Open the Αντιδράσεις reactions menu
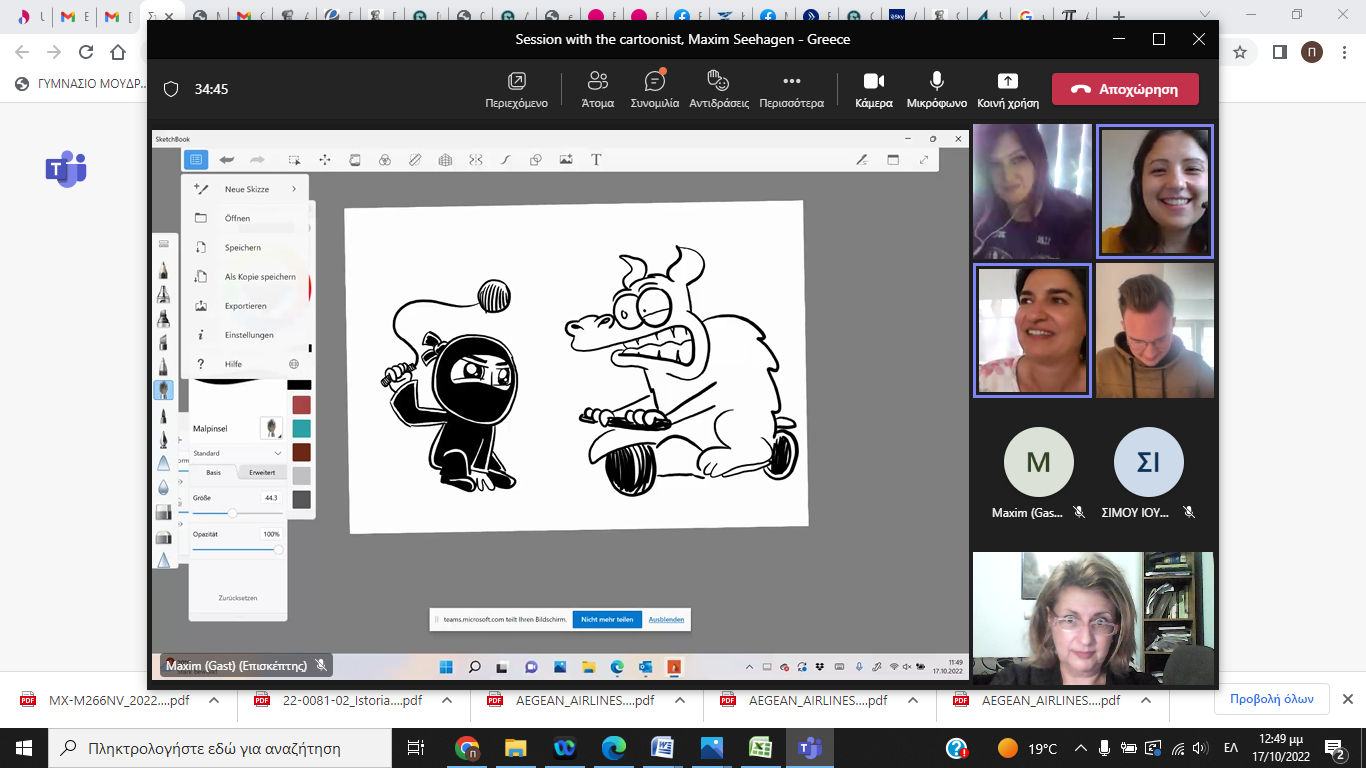Viewport: 1366px width, 768px height. (x=718, y=89)
